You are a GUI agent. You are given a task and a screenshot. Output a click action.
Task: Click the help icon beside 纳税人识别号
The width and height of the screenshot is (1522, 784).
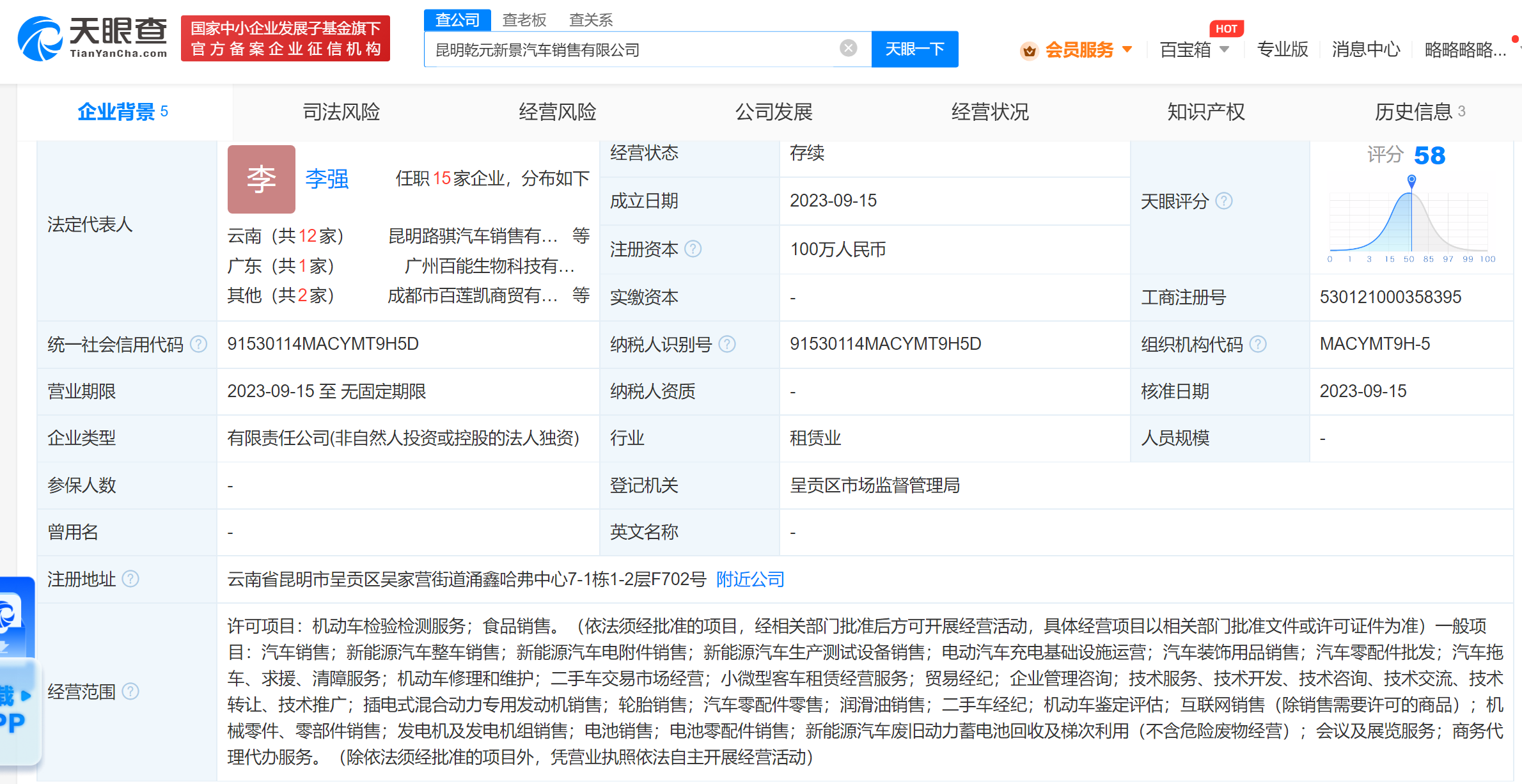pos(727,345)
